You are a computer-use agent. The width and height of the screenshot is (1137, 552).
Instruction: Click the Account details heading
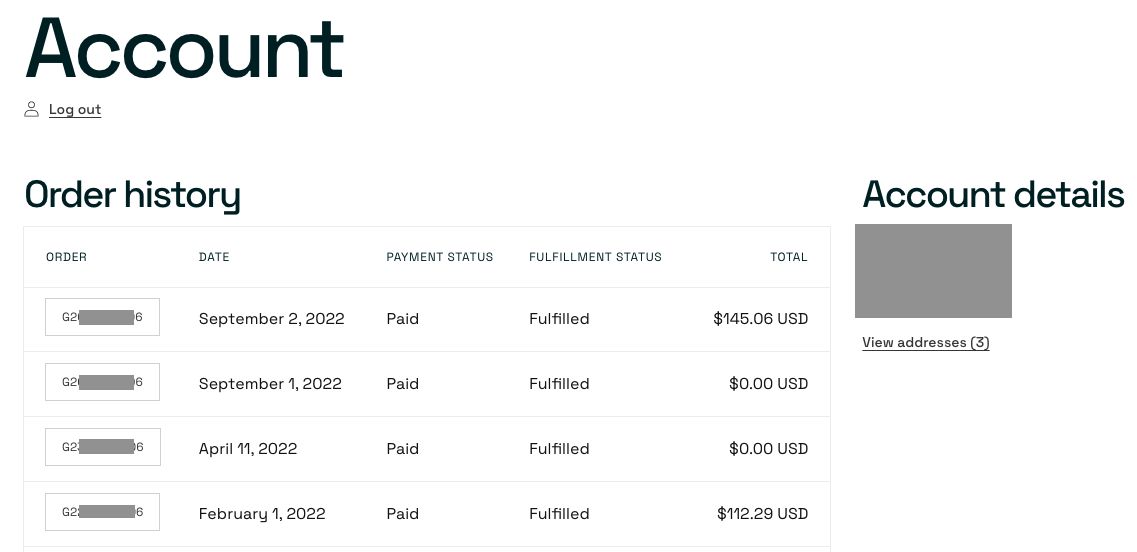click(x=993, y=194)
